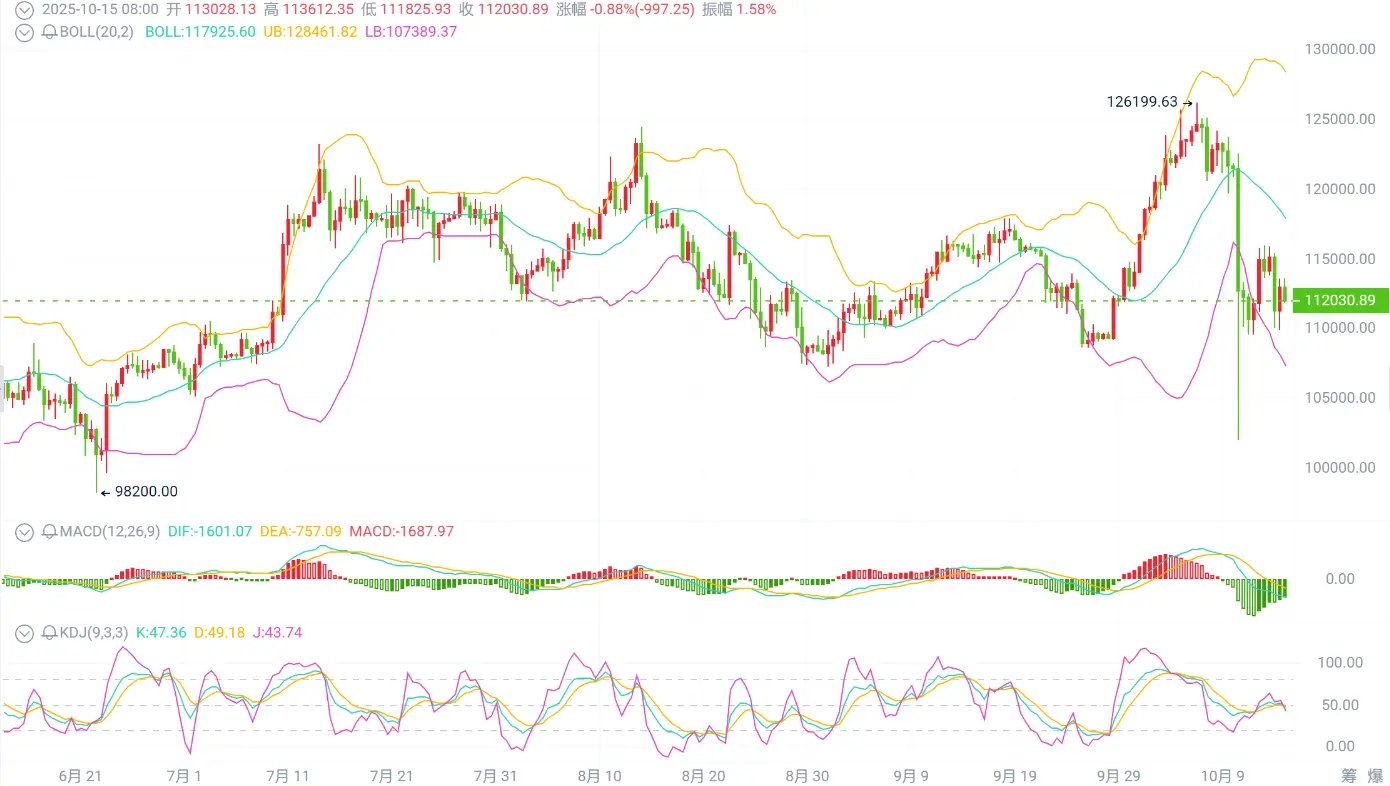This screenshot has width=1390, height=786.
Task: Click the 98200.00 low price annotation
Action: (146, 491)
